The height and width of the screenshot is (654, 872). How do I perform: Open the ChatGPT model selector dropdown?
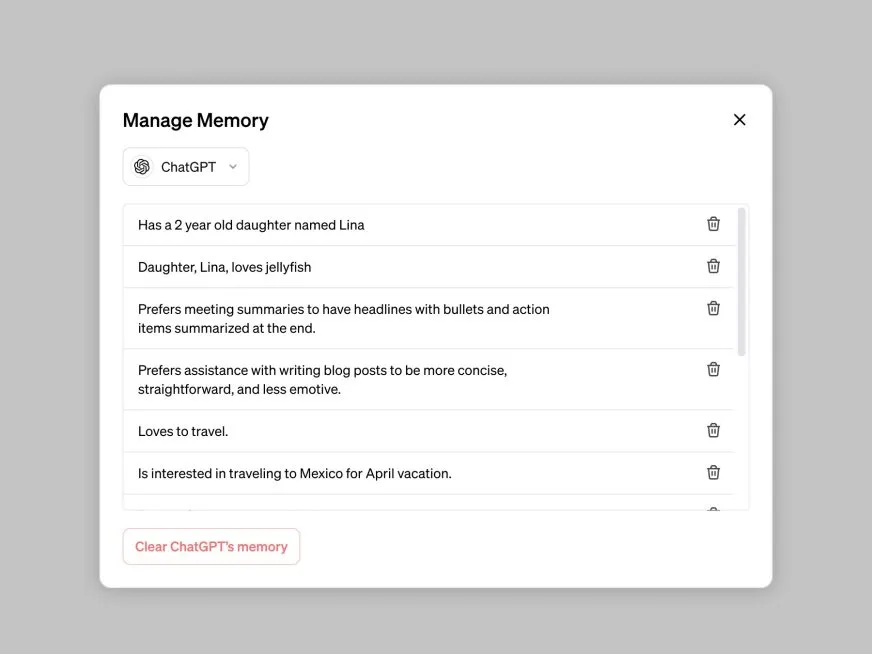[186, 167]
